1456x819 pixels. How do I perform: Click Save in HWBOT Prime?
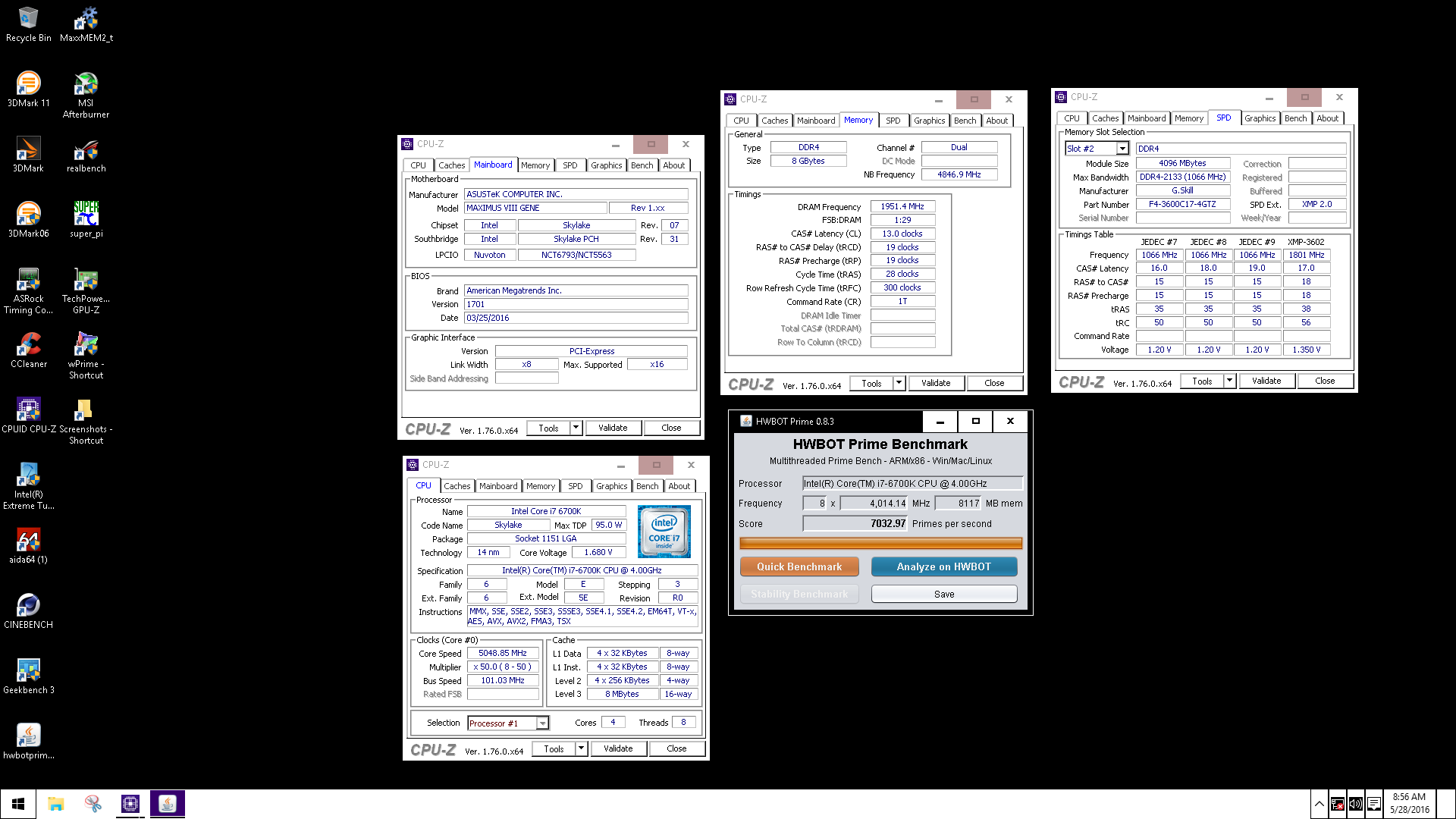pos(944,594)
